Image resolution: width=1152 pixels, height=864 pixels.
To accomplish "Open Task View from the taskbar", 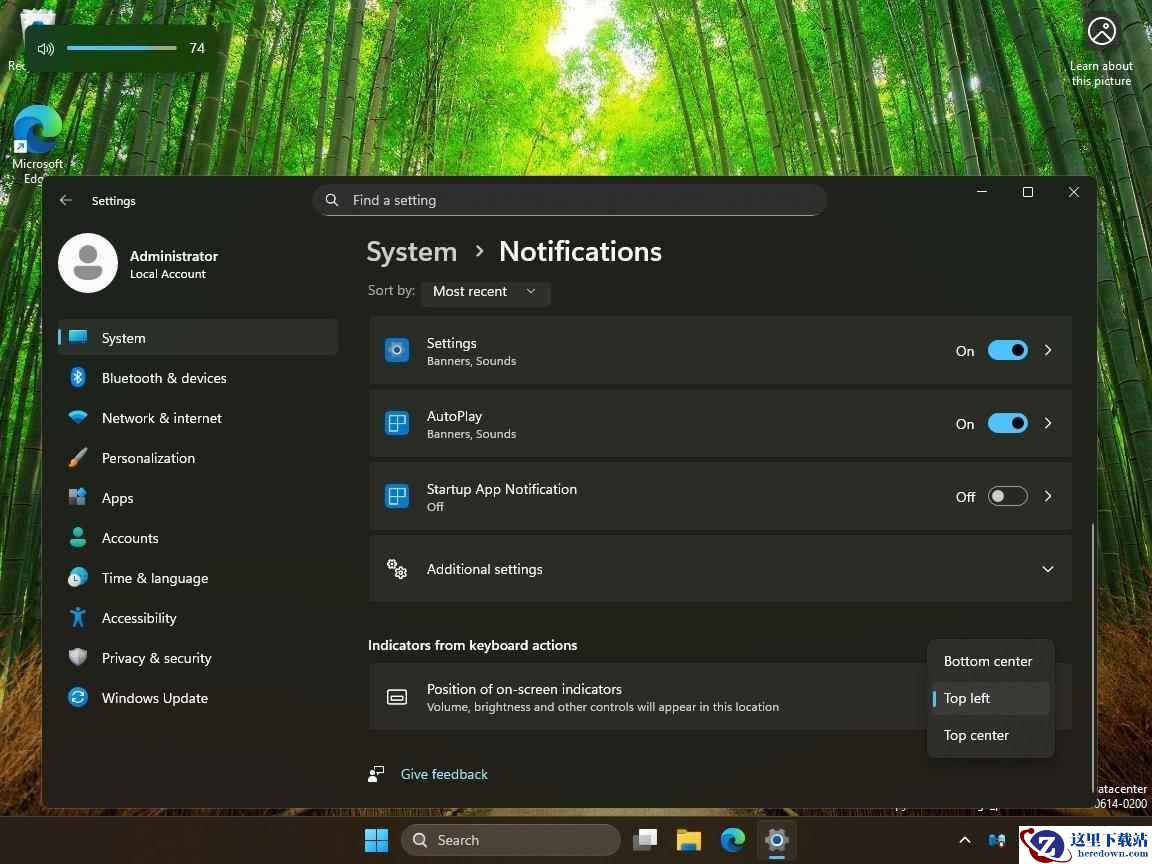I will 645,840.
